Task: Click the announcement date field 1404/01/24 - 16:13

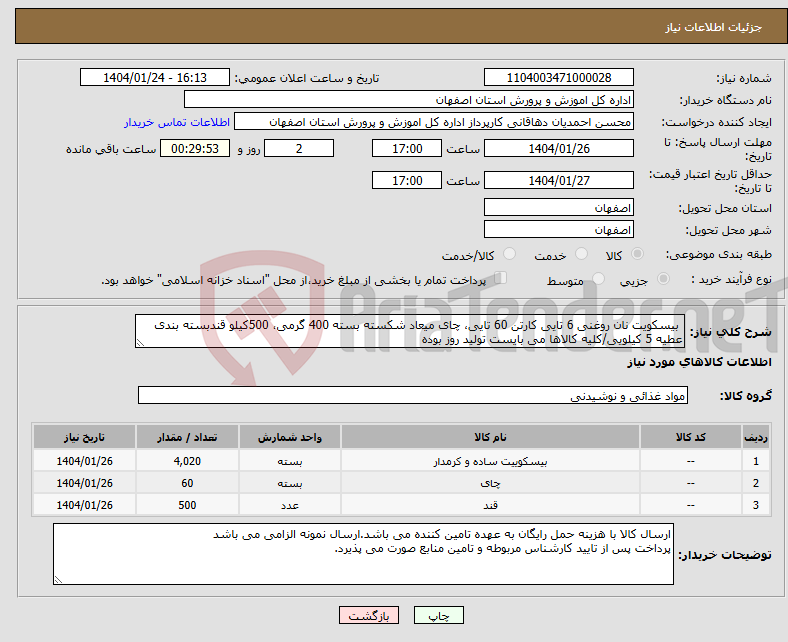Action: (155, 77)
